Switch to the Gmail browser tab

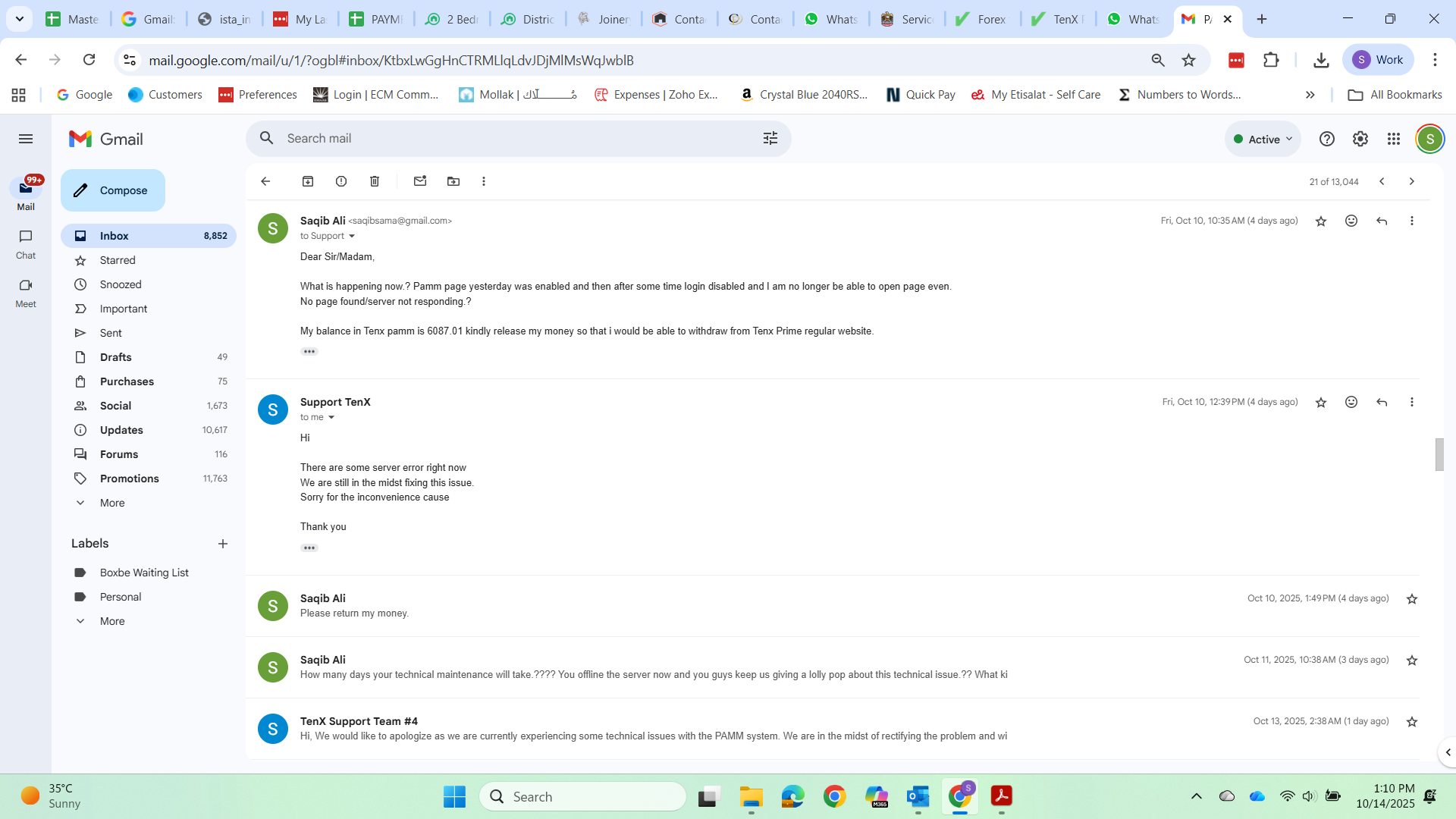(x=148, y=19)
